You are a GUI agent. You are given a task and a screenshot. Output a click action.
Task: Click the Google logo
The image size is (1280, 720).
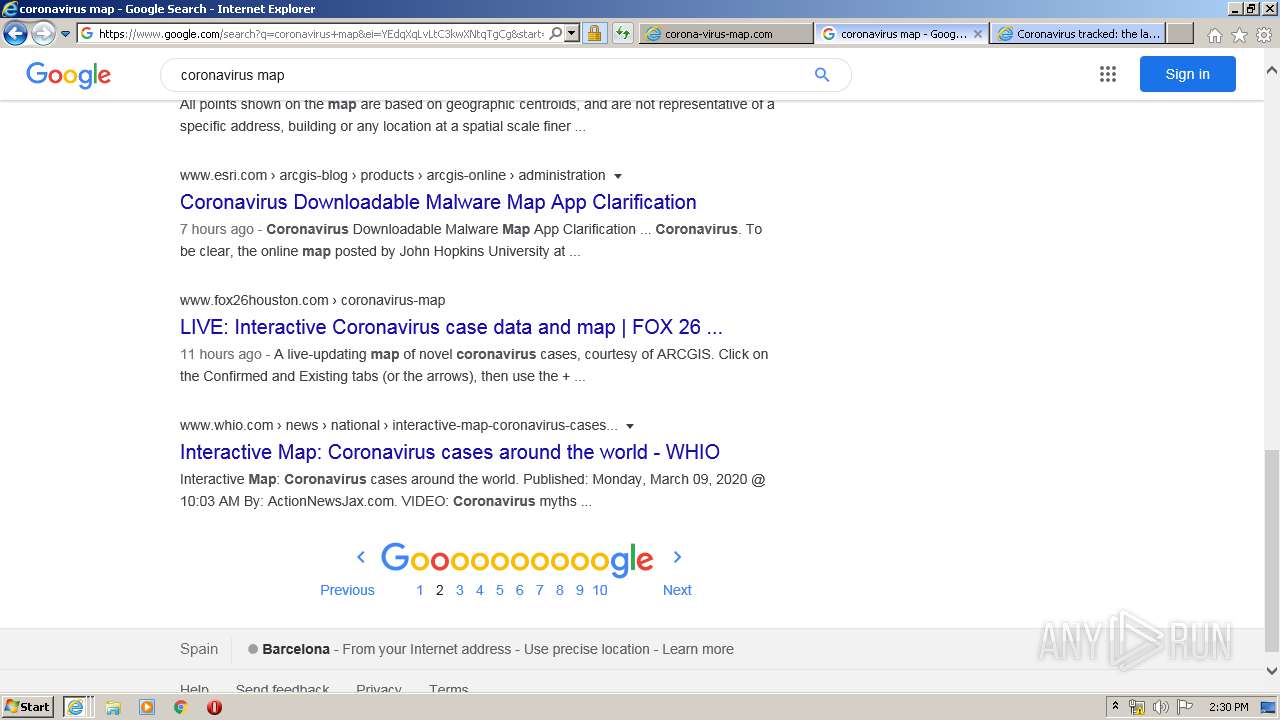click(68, 75)
